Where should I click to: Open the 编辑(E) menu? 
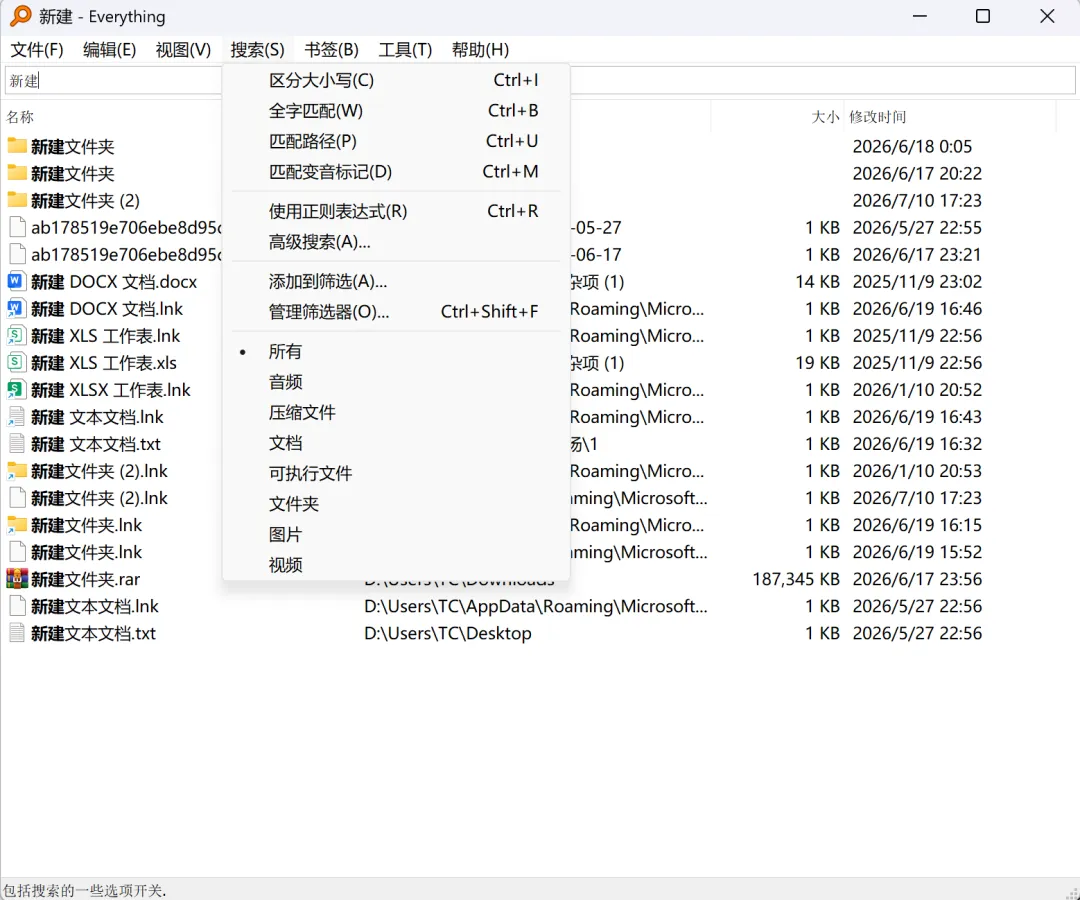point(110,50)
